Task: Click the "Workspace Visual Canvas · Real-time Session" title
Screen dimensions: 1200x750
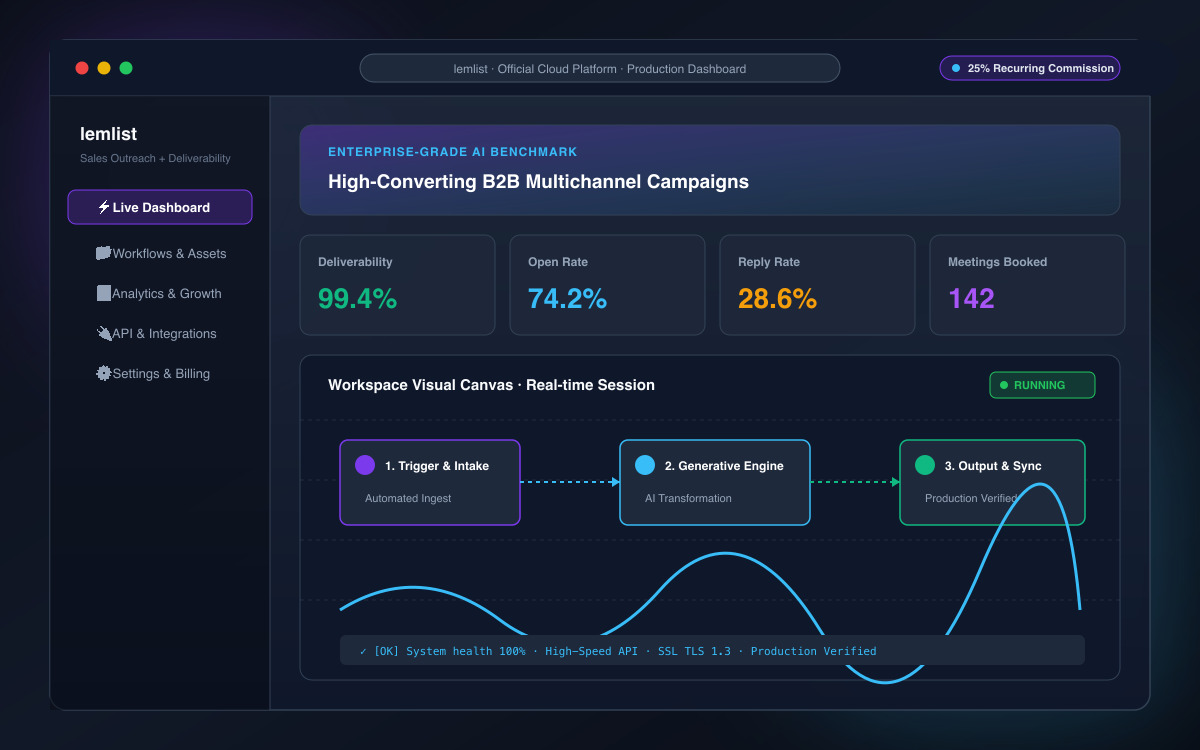Action: [491, 385]
